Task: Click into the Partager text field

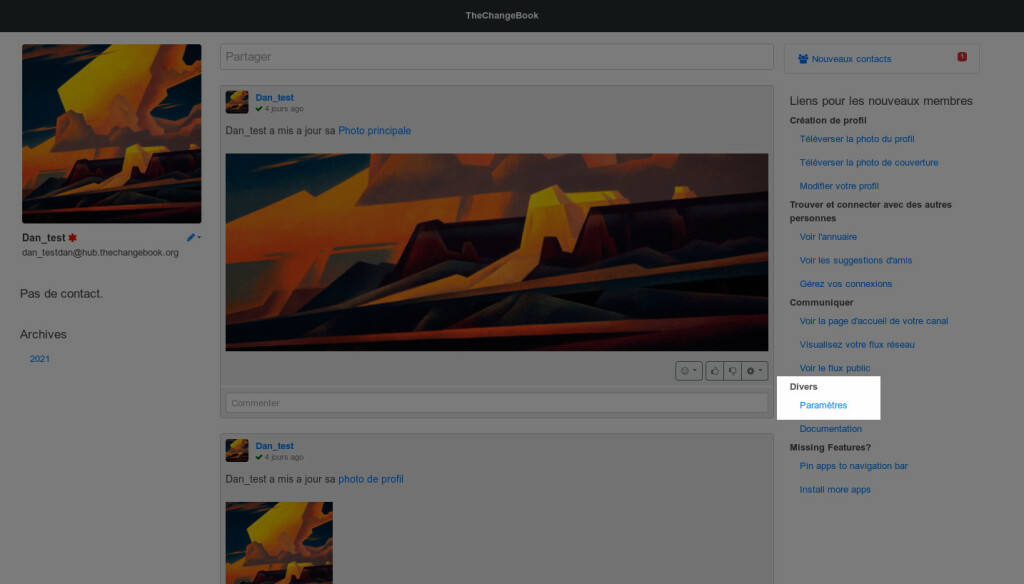Action: [x=496, y=57]
